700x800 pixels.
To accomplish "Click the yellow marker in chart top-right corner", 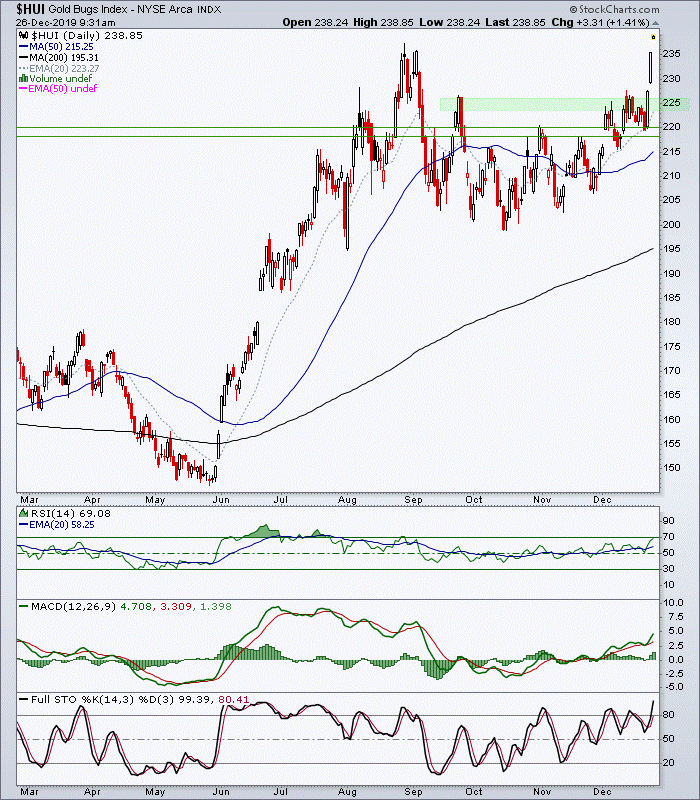I will click(x=653, y=37).
